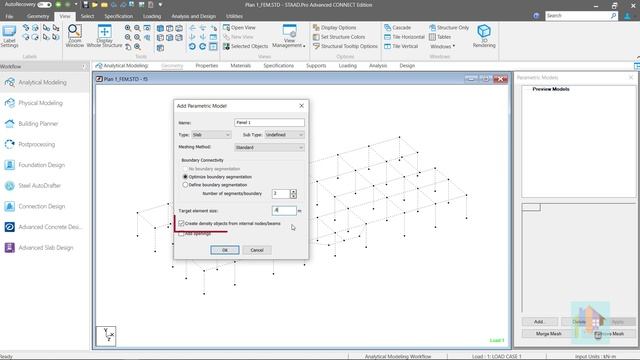Close the Parametric Models panel
Image resolution: width=640 pixels, height=360 pixels.
631,78
